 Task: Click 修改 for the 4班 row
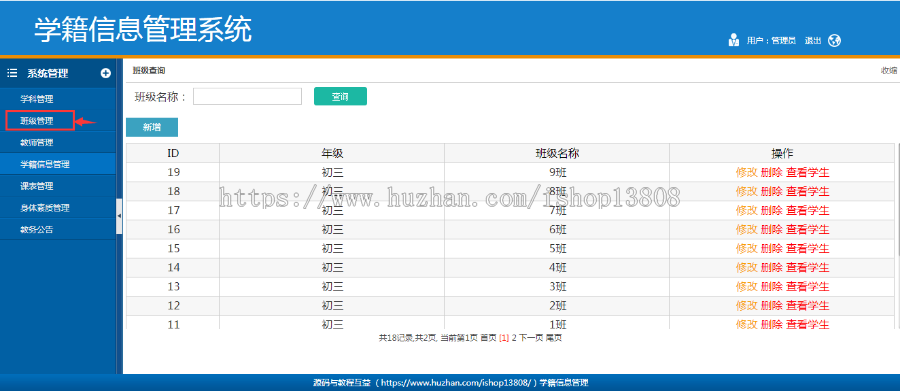pyautogui.click(x=746, y=268)
